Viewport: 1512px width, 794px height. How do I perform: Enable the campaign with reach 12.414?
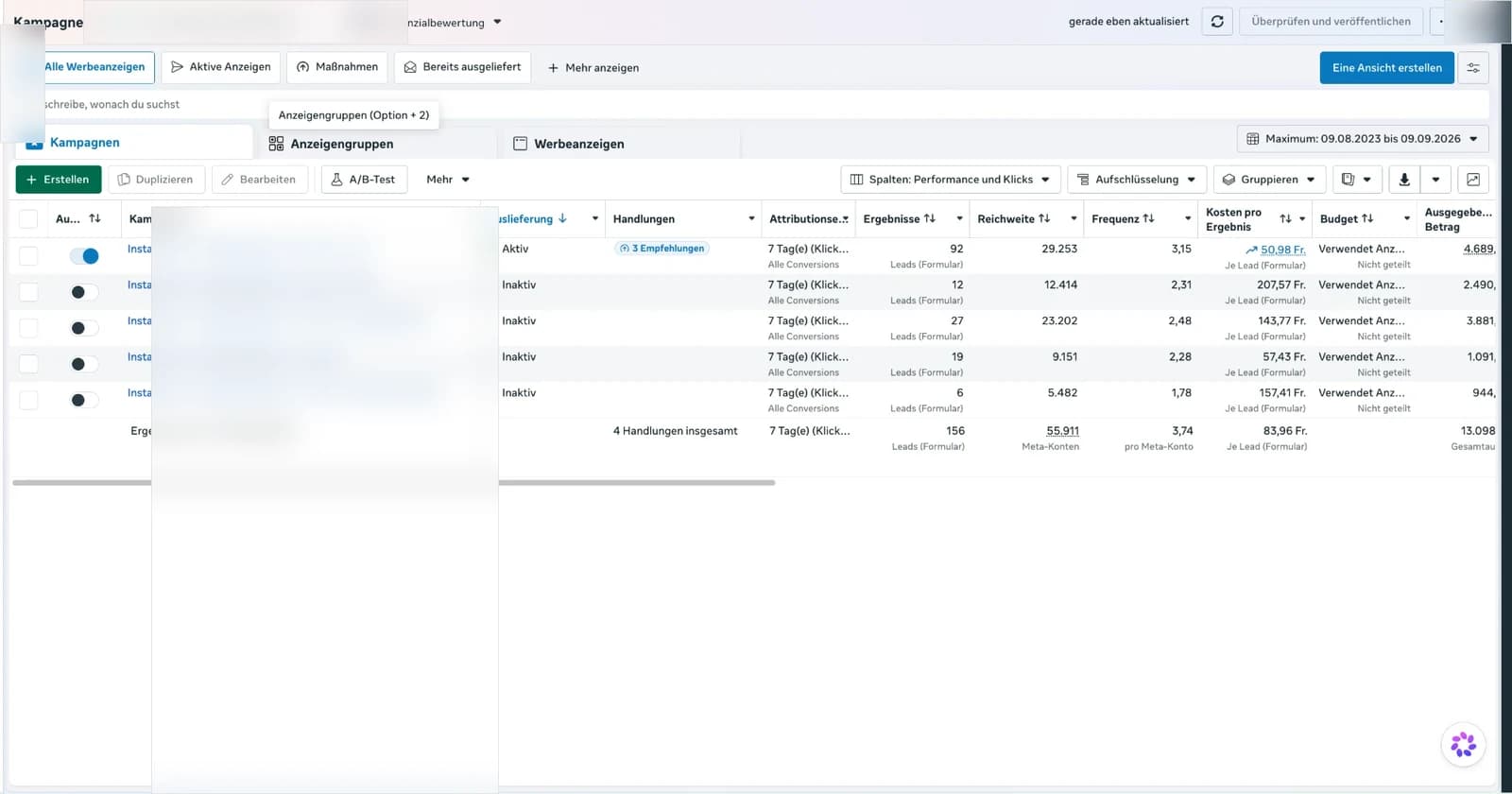(84, 292)
